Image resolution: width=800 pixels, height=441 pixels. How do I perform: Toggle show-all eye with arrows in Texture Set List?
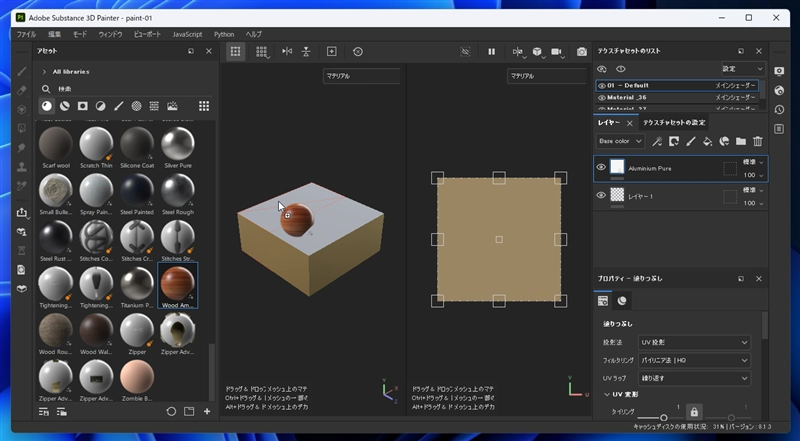click(x=602, y=69)
